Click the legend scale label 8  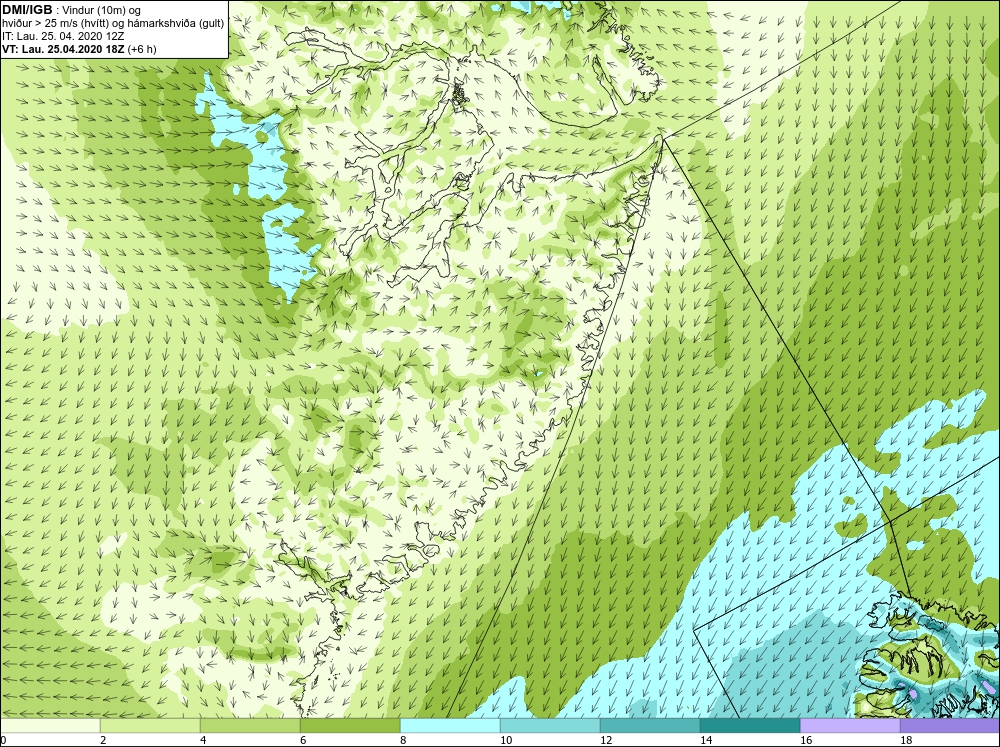[x=404, y=740]
